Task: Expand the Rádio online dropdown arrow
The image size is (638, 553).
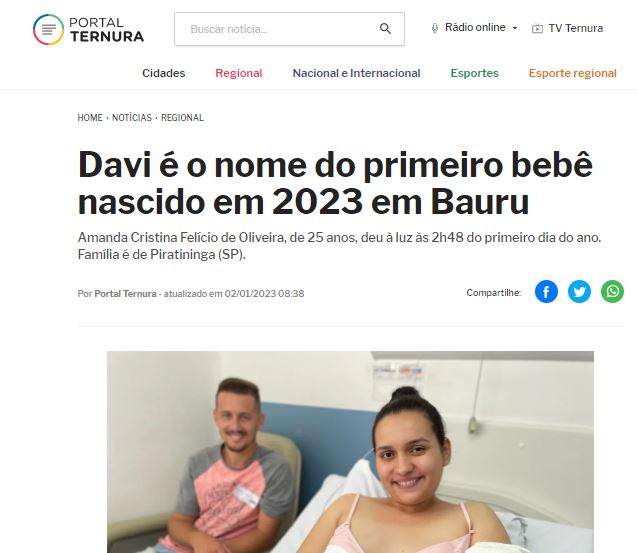Action: point(515,28)
